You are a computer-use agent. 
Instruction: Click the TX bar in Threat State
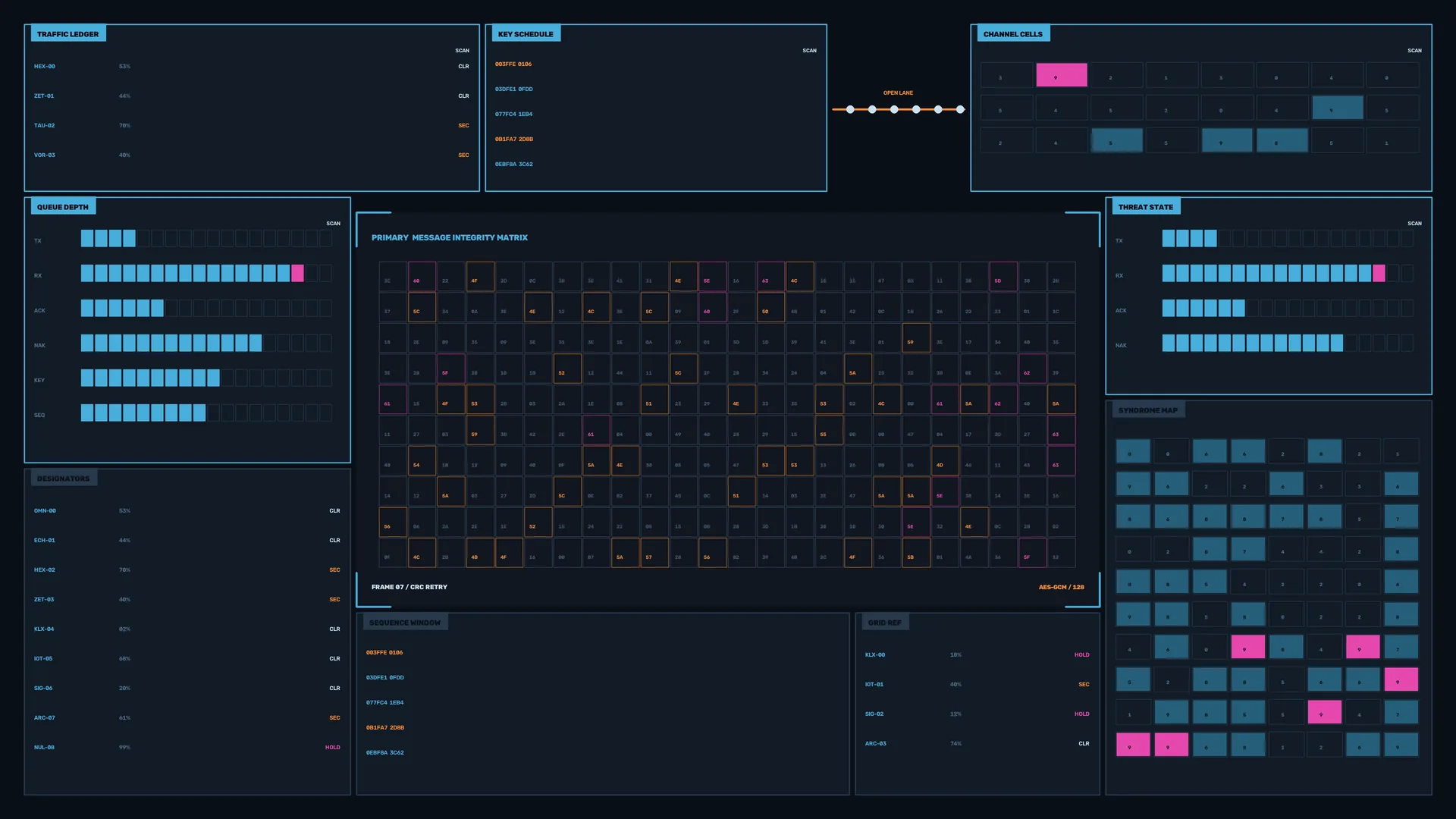pos(1288,239)
